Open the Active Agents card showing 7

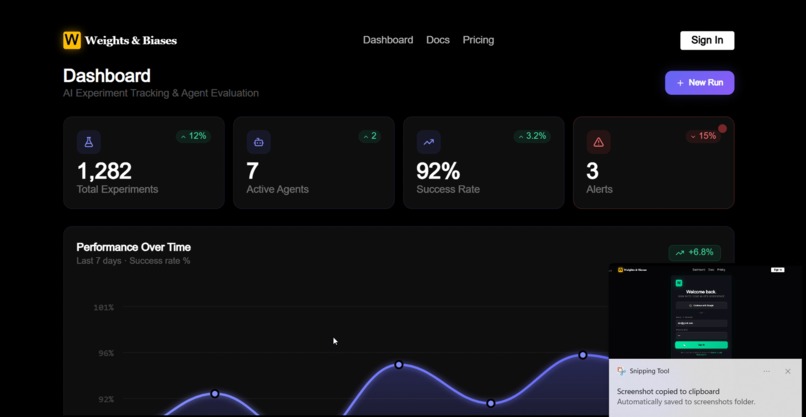pyautogui.click(x=314, y=162)
